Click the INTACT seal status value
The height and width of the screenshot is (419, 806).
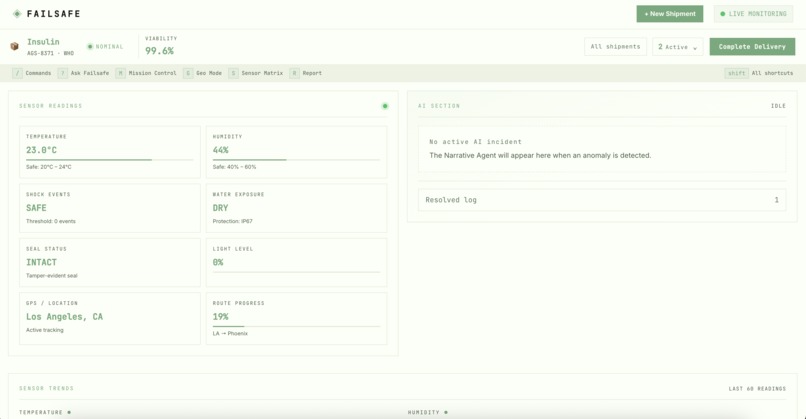coord(42,262)
